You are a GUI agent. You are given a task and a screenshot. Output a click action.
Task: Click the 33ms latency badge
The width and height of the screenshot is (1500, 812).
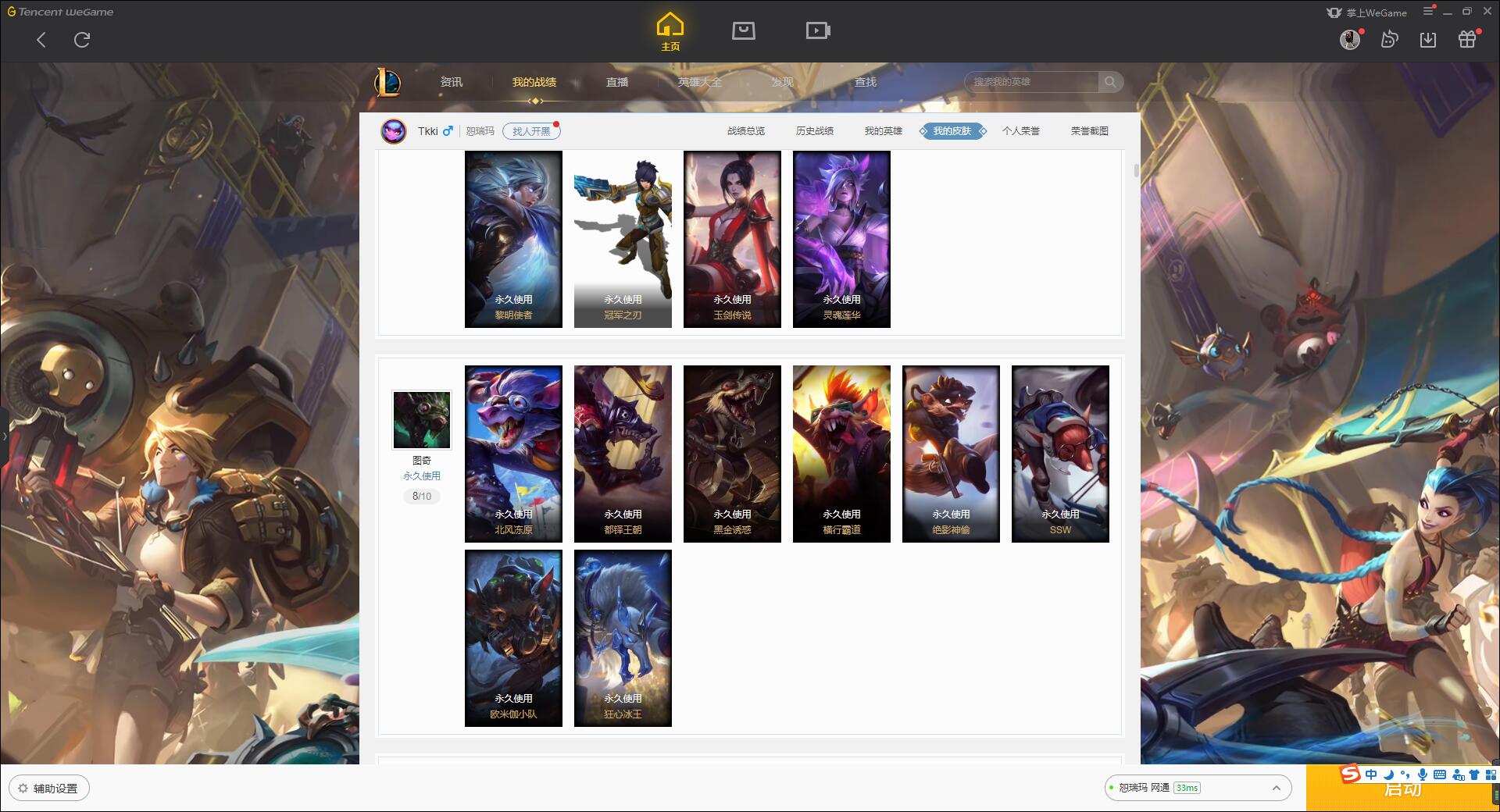coord(1187,788)
